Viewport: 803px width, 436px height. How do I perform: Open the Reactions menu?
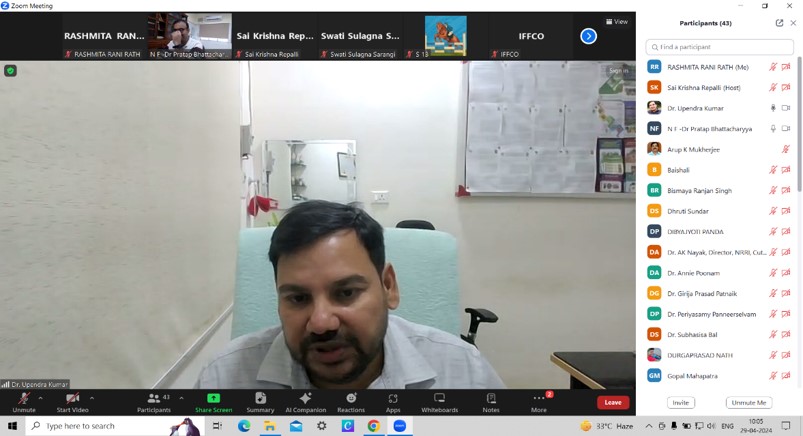click(351, 401)
